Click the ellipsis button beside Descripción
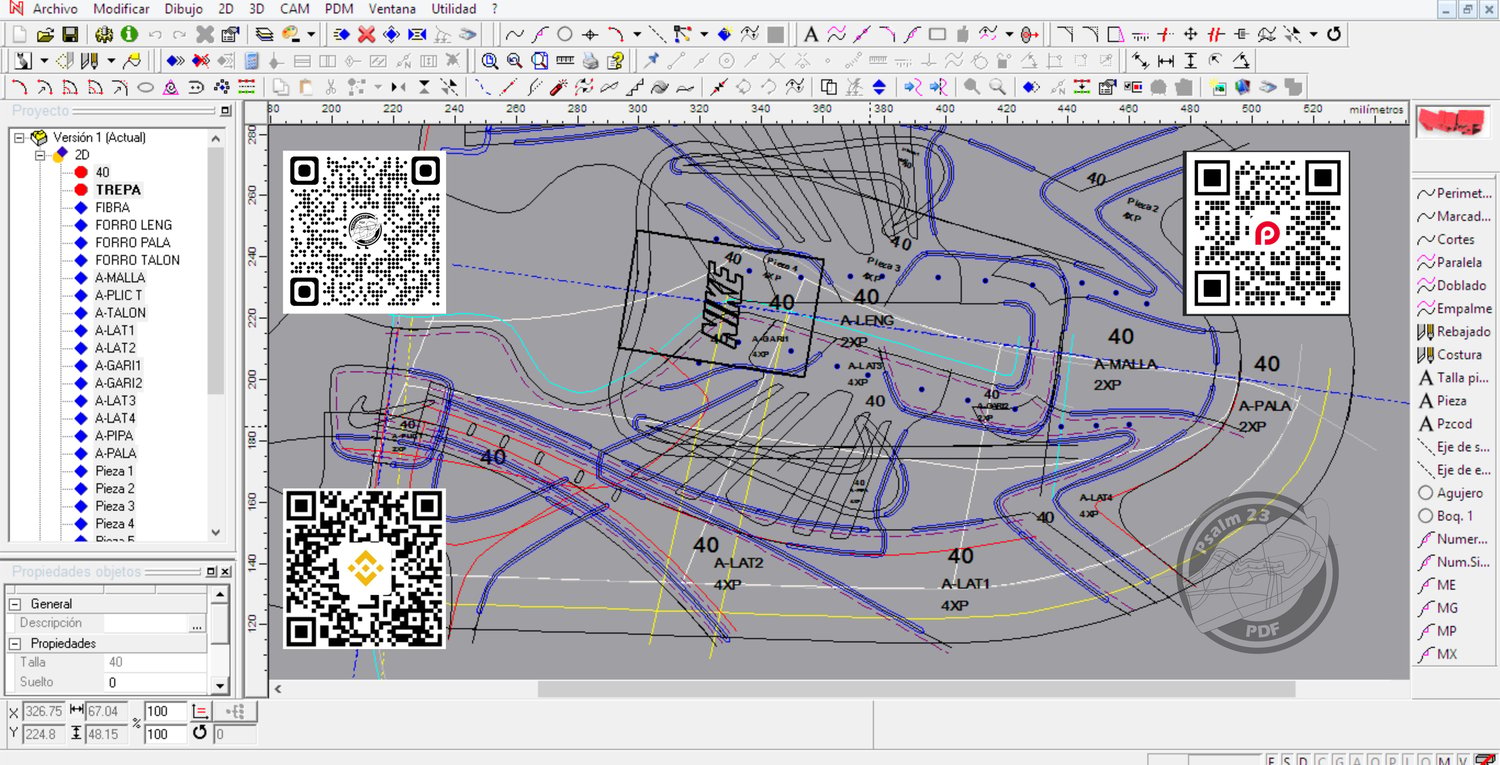 click(197, 624)
